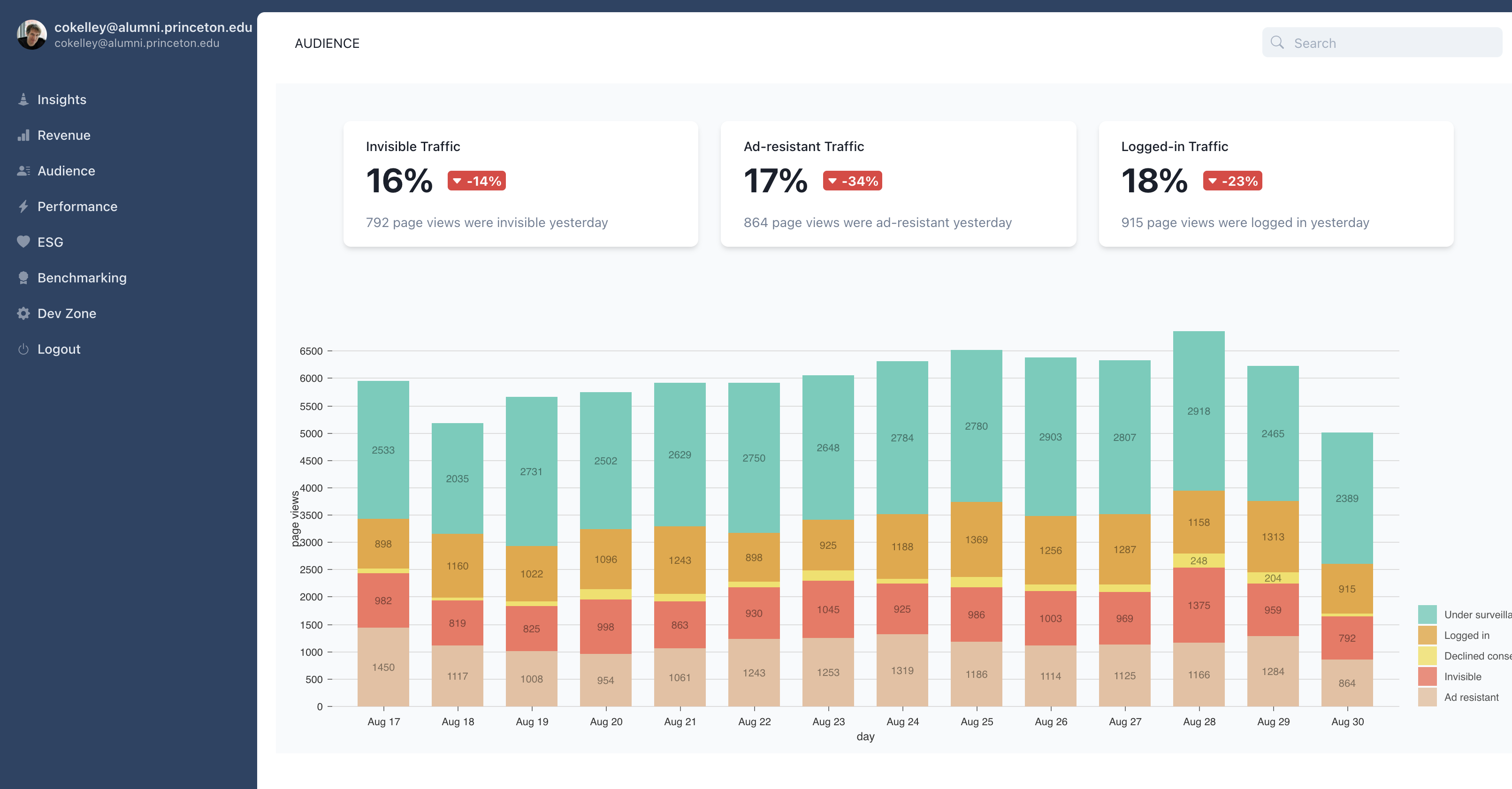The height and width of the screenshot is (789, 1512).
Task: Click the Dev Zone gear icon
Action: (x=23, y=313)
